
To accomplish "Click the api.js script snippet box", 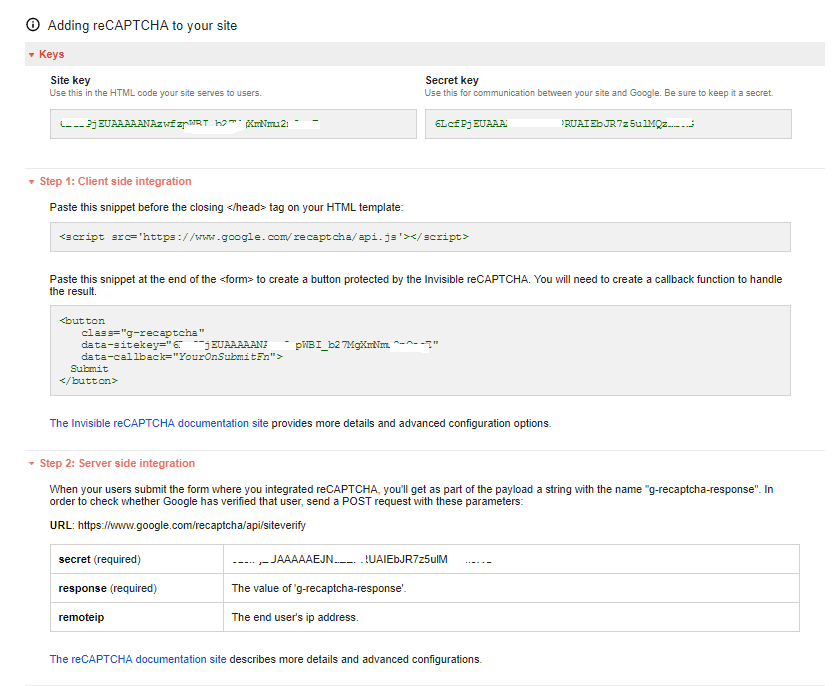I will click(x=420, y=237).
